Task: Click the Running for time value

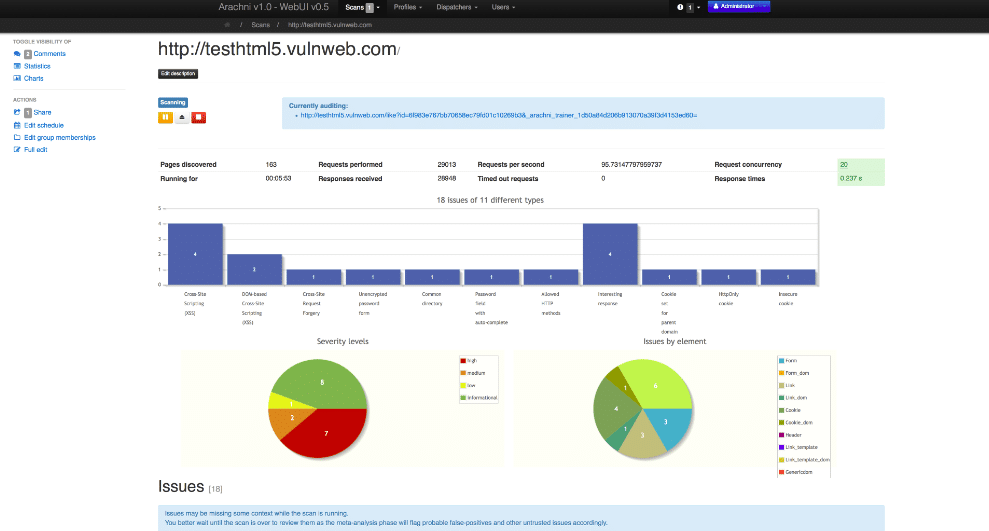Action: (x=278, y=178)
